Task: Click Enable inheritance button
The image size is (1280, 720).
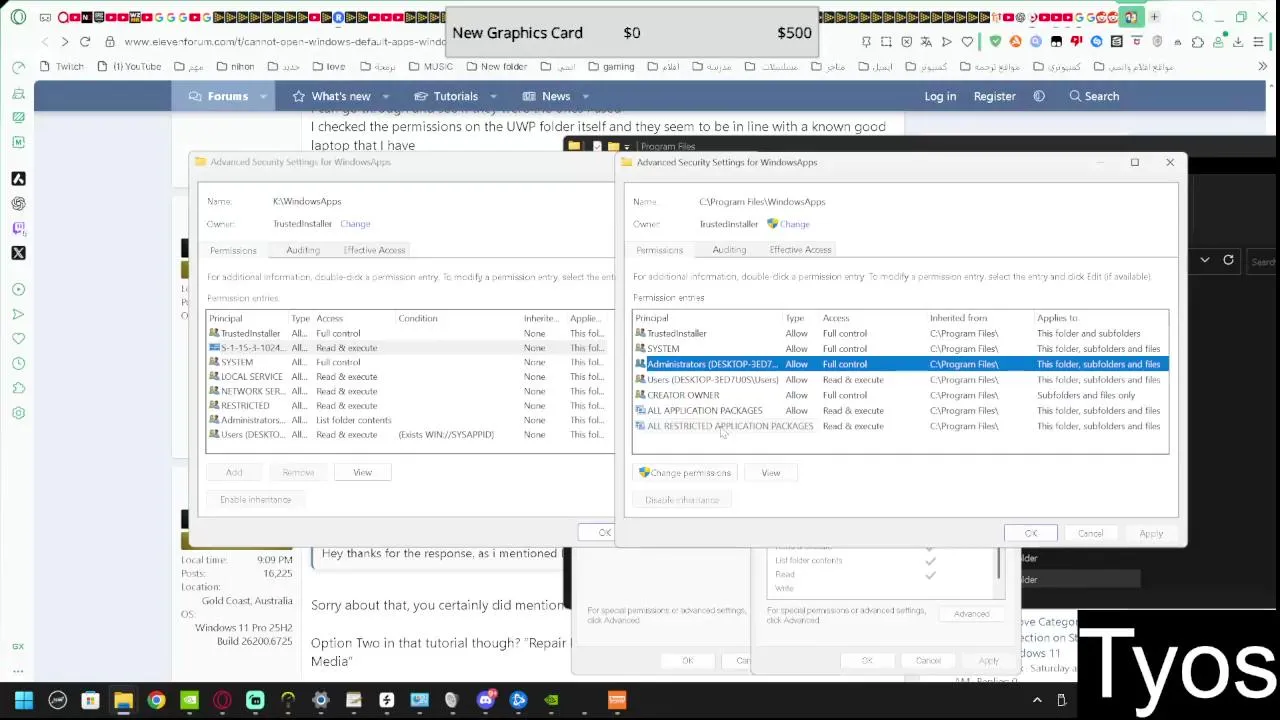Action: [x=255, y=500]
